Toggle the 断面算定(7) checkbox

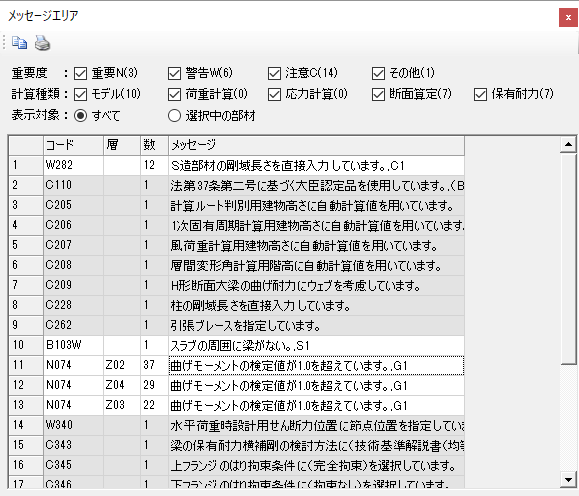[x=378, y=95]
